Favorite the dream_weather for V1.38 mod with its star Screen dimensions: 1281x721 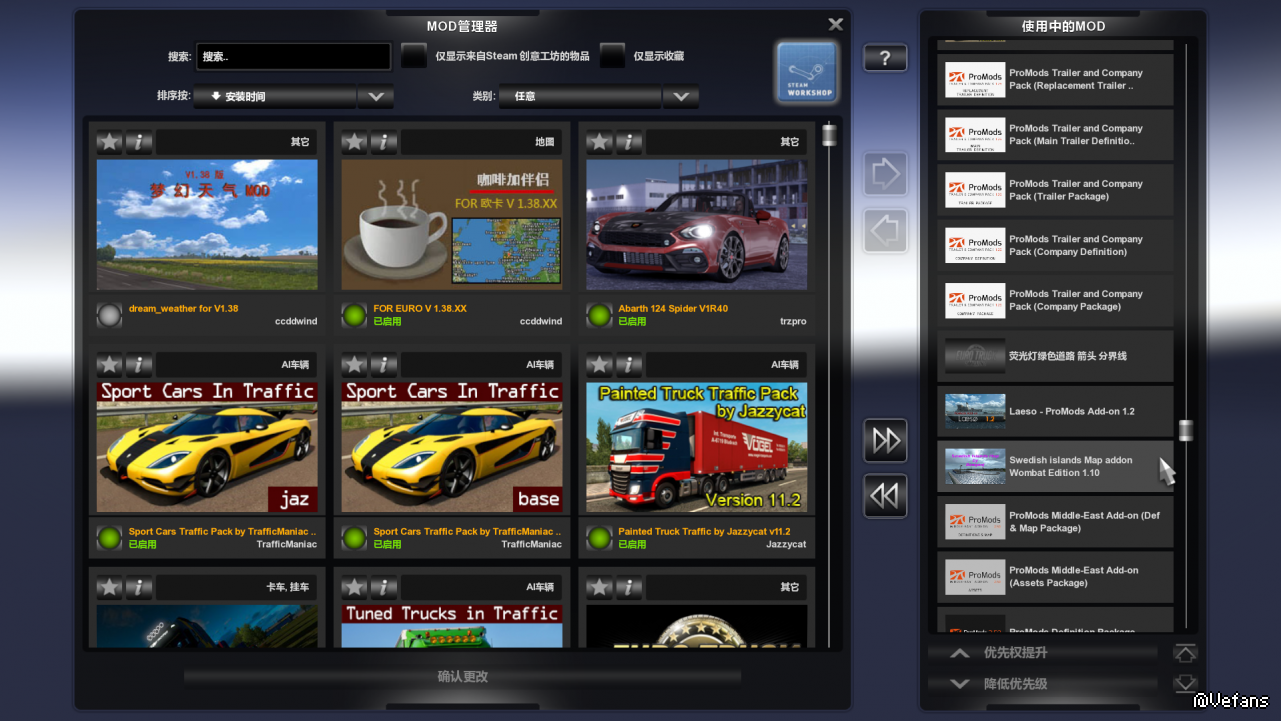tap(110, 142)
